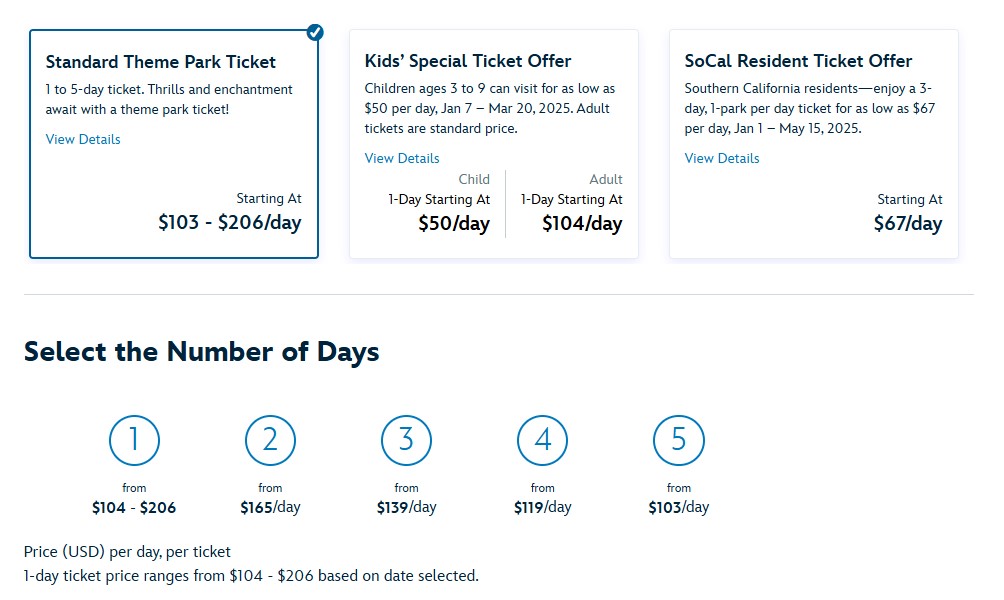The image size is (1004, 600).
Task: Click the $139/day price under 3 days
Action: click(406, 507)
